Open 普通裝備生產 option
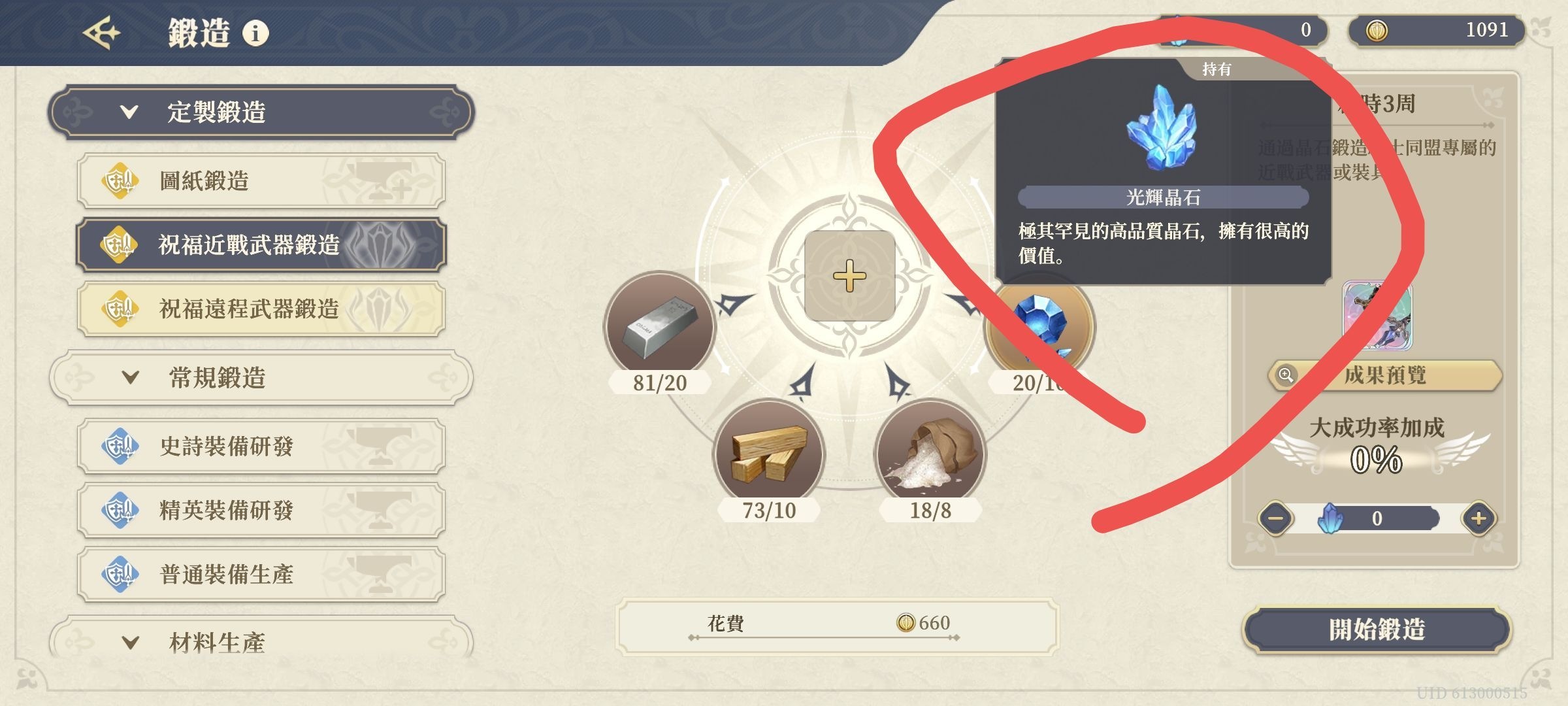Screen dimensions: 1568x706 pyautogui.click(x=261, y=574)
